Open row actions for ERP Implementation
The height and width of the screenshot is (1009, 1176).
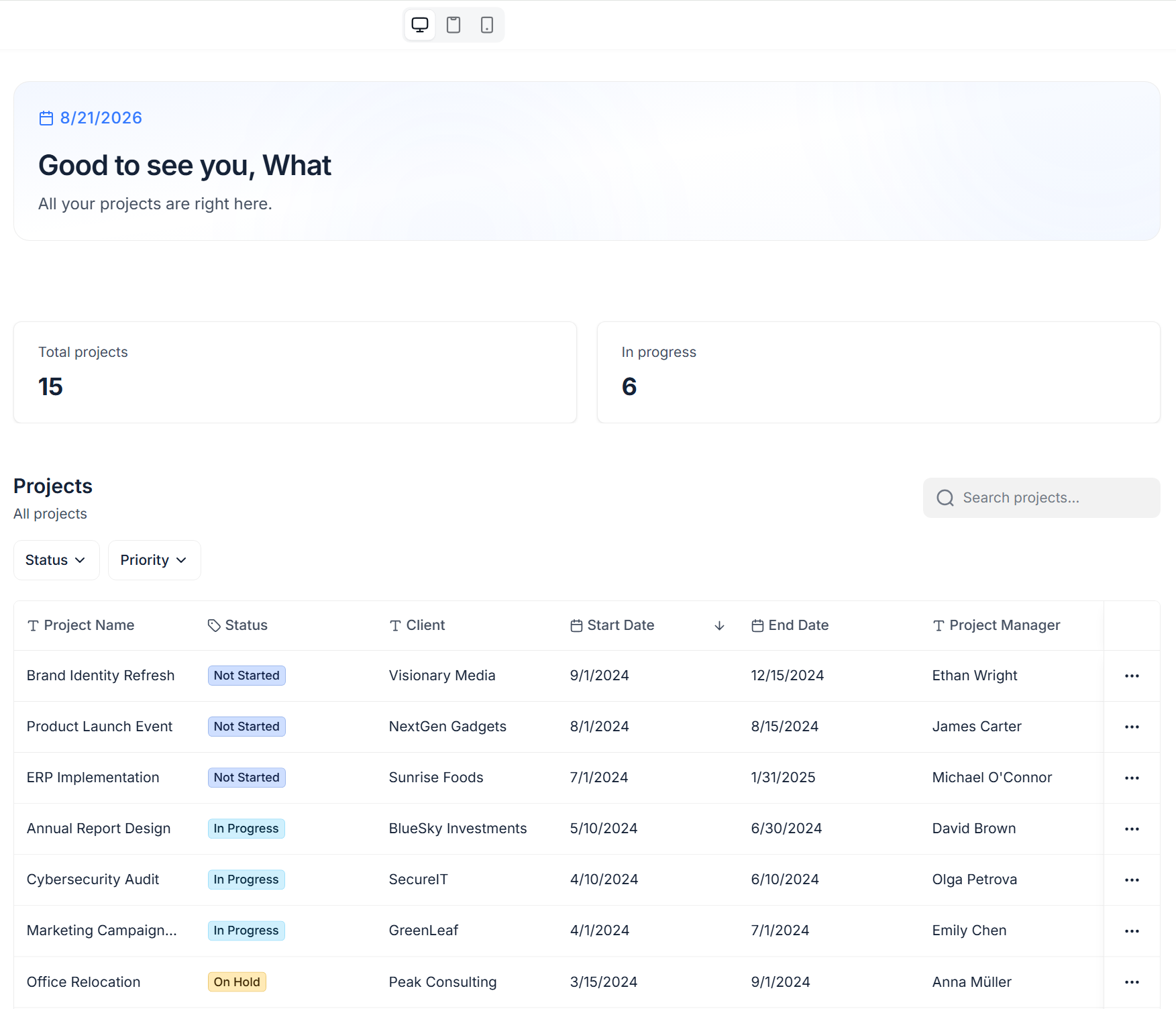[x=1132, y=778]
